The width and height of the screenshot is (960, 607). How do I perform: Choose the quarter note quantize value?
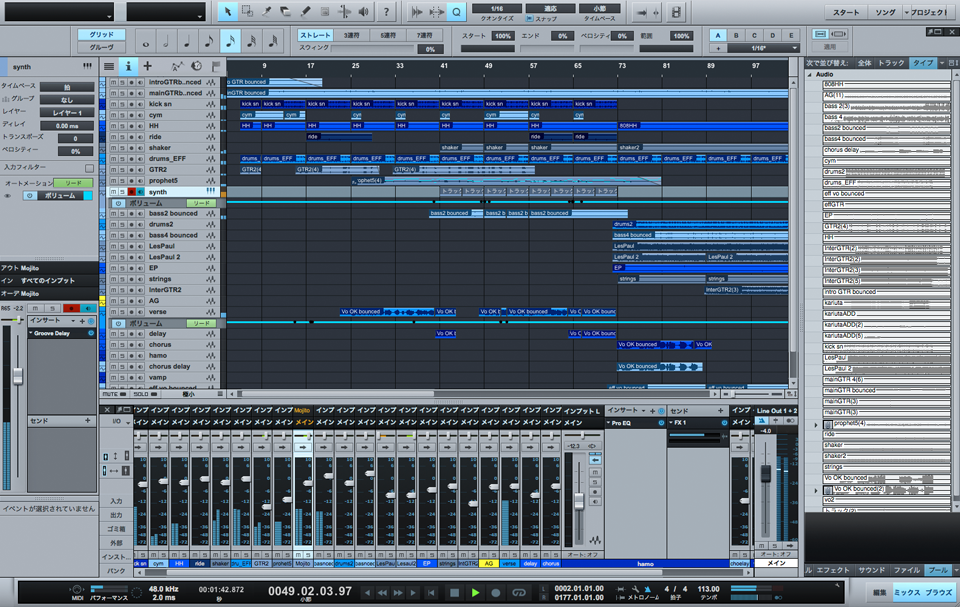coord(187,42)
